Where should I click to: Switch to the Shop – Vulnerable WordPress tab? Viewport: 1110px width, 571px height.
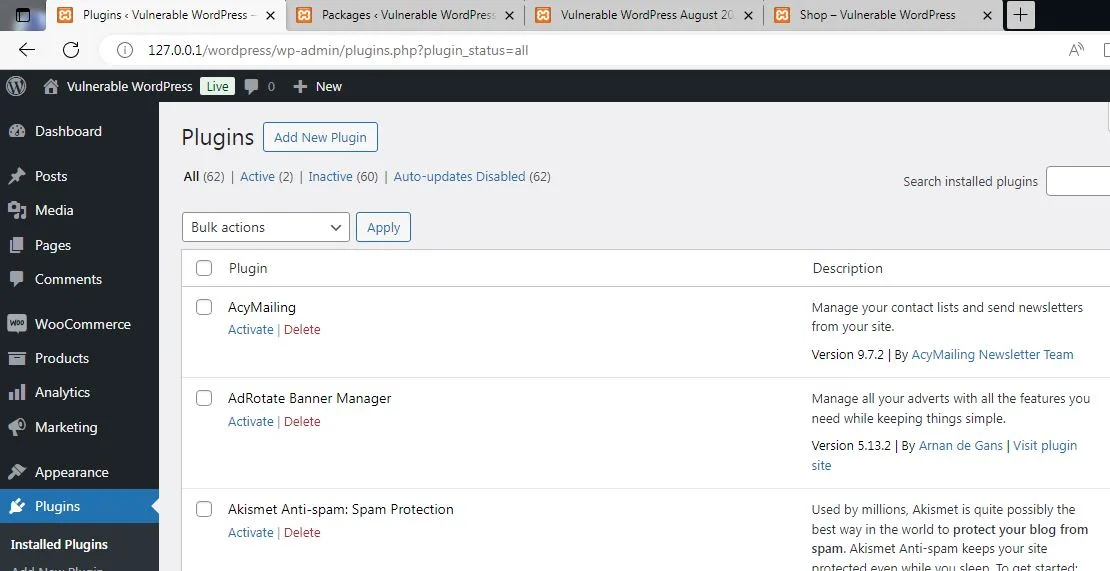click(883, 15)
